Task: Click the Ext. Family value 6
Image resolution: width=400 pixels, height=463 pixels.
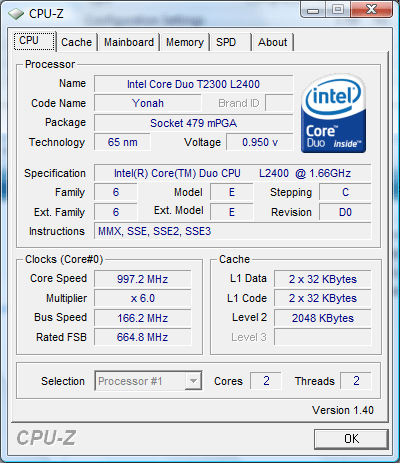Action: [116, 212]
